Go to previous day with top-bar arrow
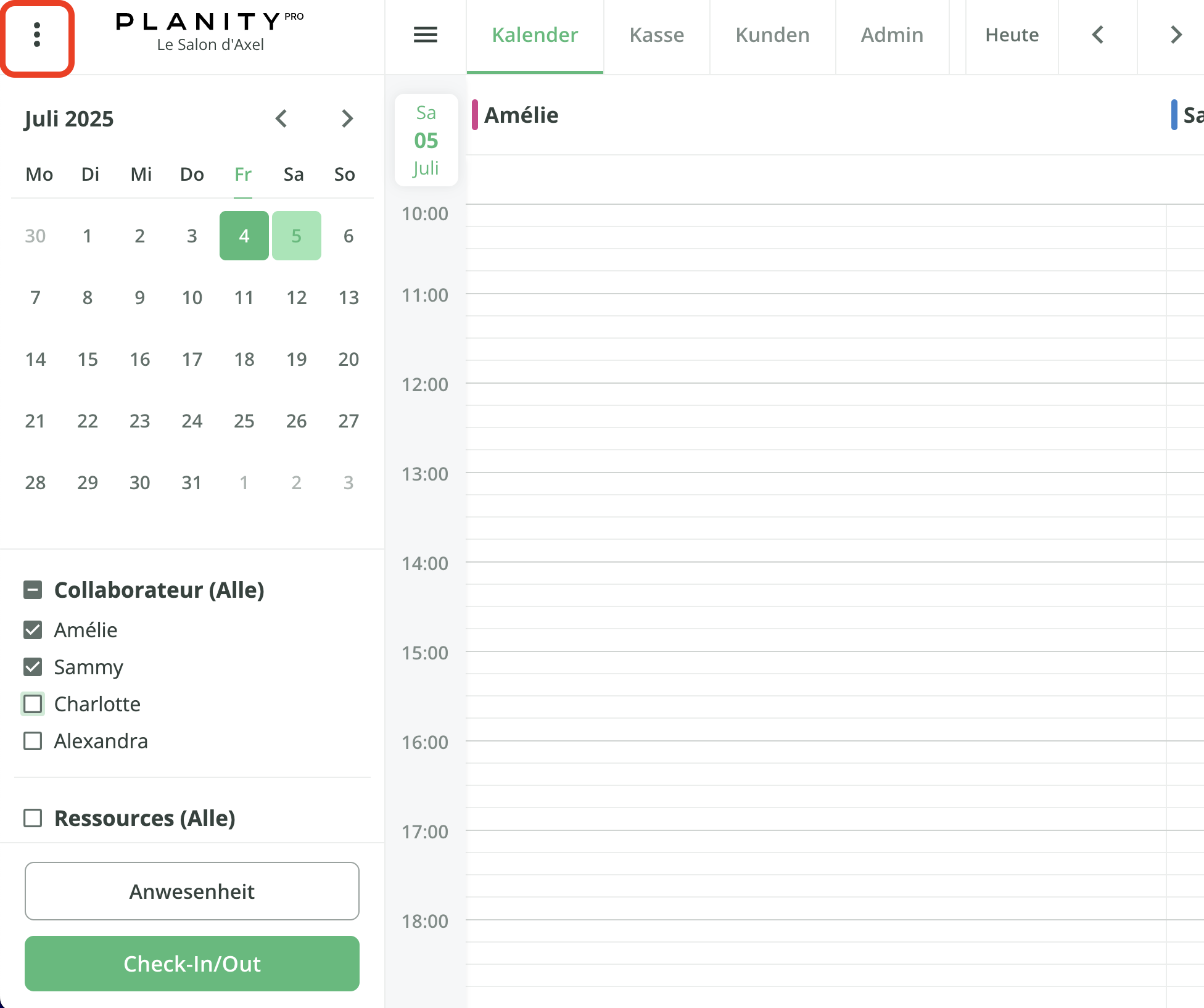The image size is (1204, 1008). pos(1097,35)
